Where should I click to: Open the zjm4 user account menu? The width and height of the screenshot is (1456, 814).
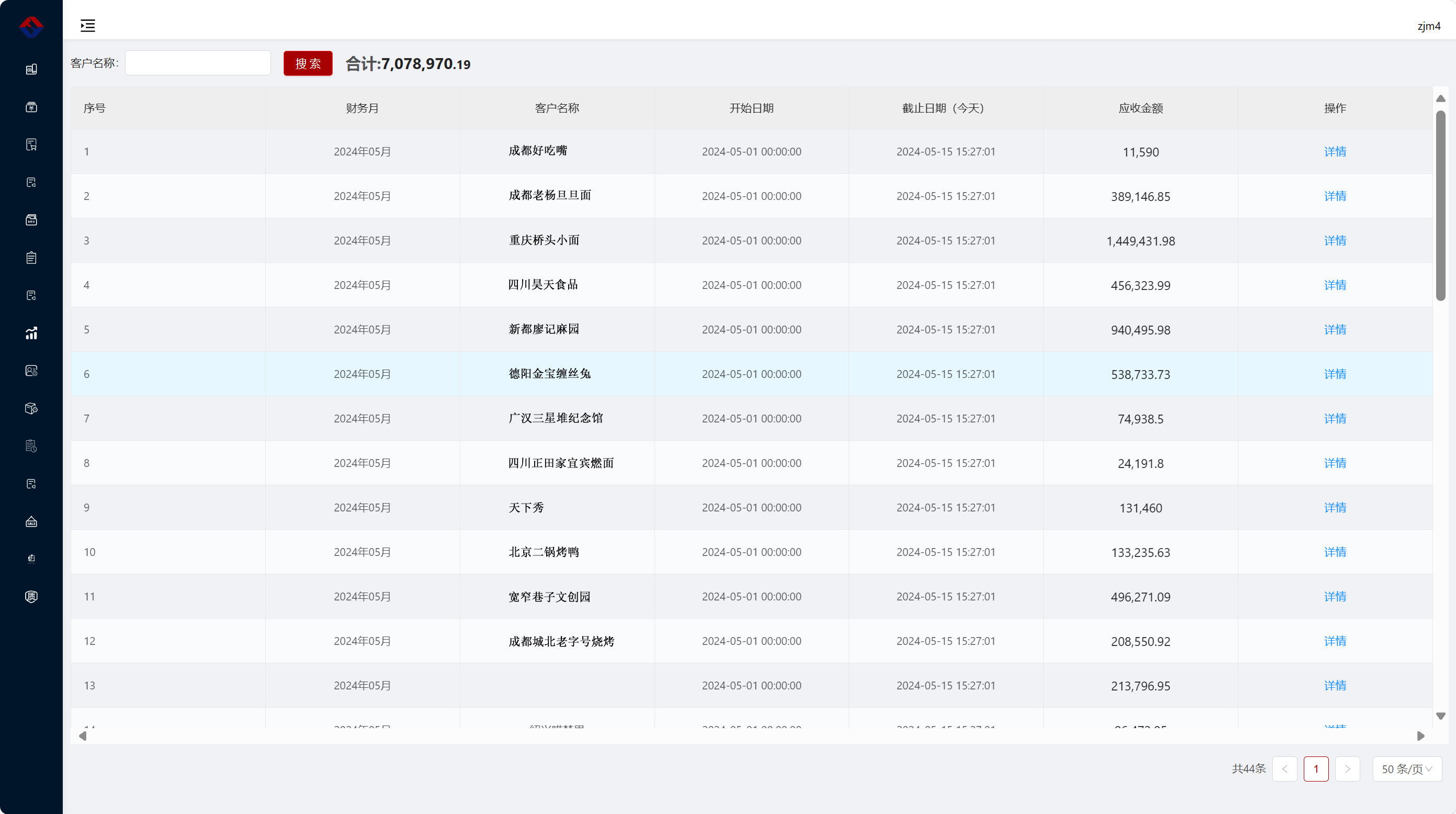[x=1428, y=26]
